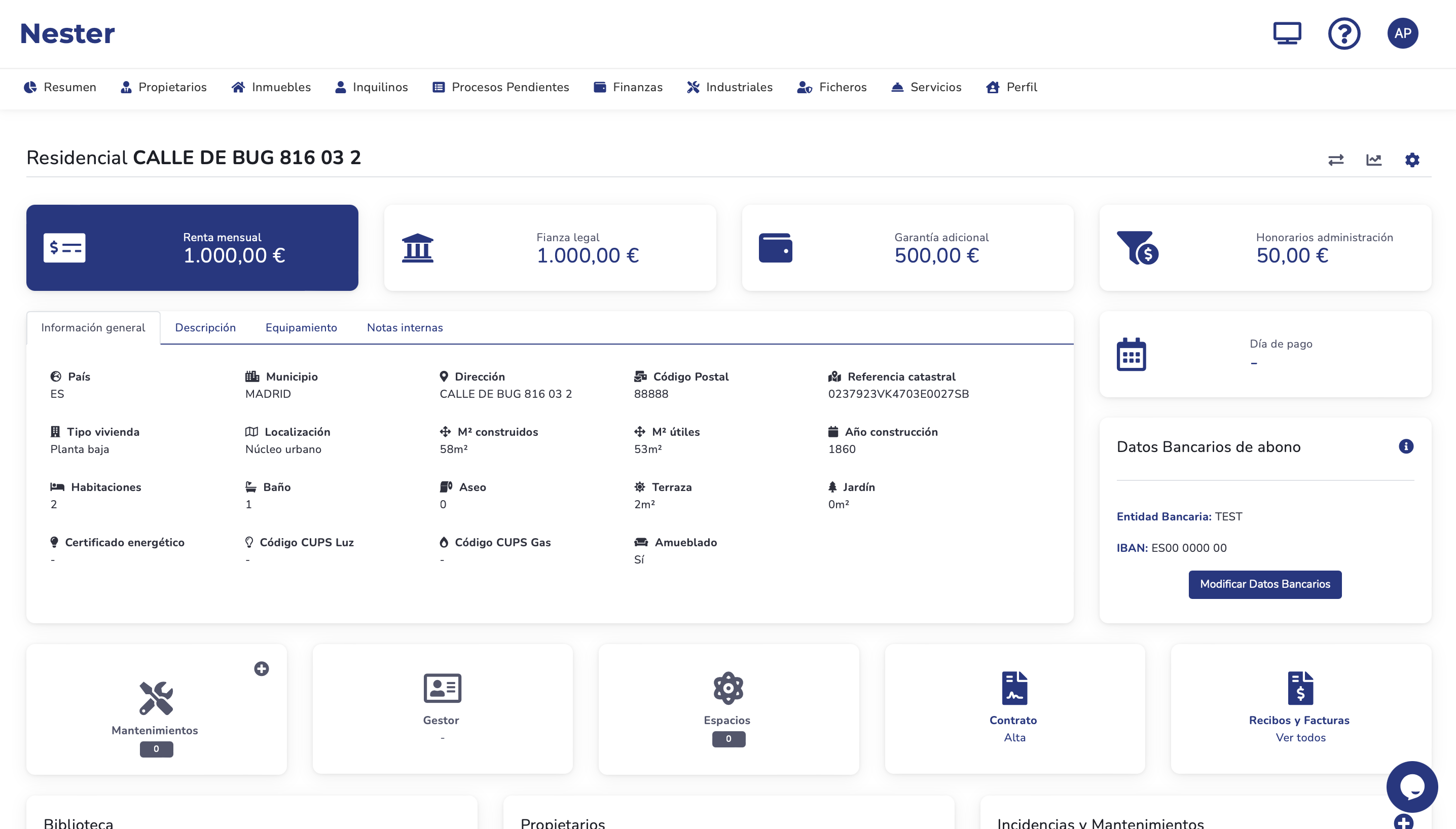Open the property statistics chart icon
Screen dimensions: 1456x829
pos(1374,160)
